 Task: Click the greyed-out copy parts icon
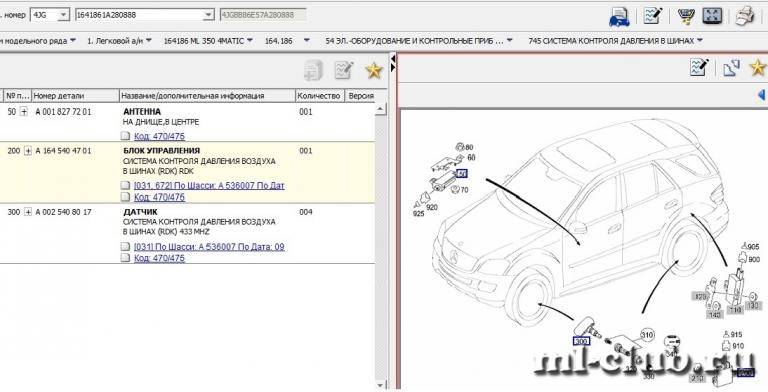pos(313,71)
